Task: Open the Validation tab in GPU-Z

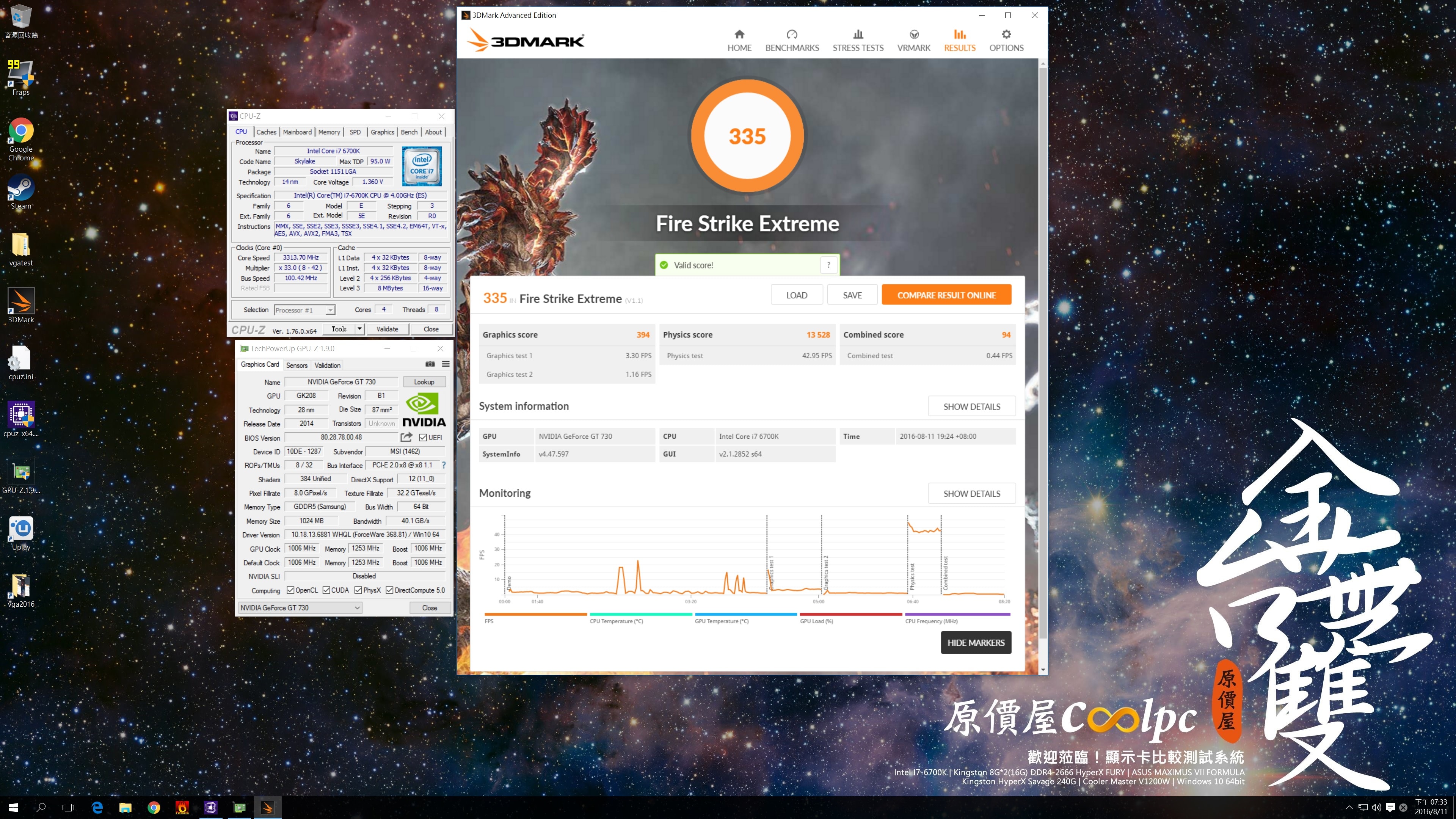Action: tap(327, 365)
